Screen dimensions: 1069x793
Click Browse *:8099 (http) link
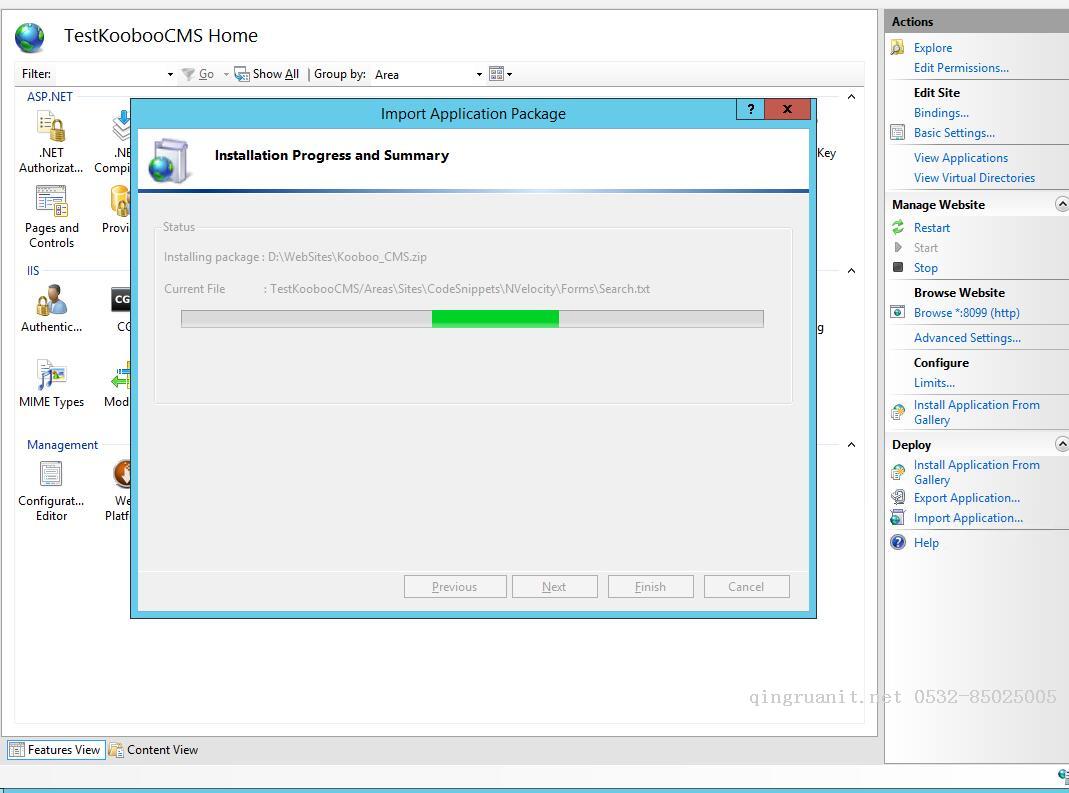click(967, 312)
